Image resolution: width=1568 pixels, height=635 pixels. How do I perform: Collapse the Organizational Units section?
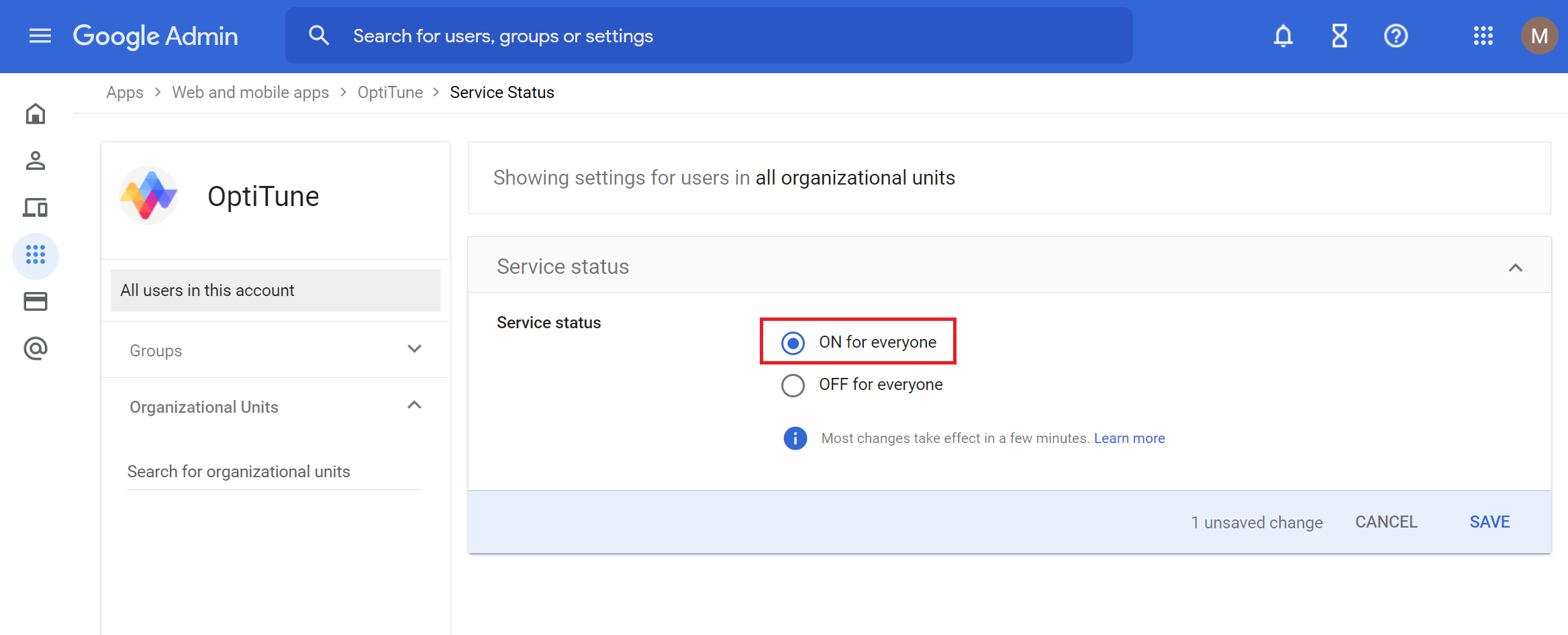pyautogui.click(x=275, y=406)
